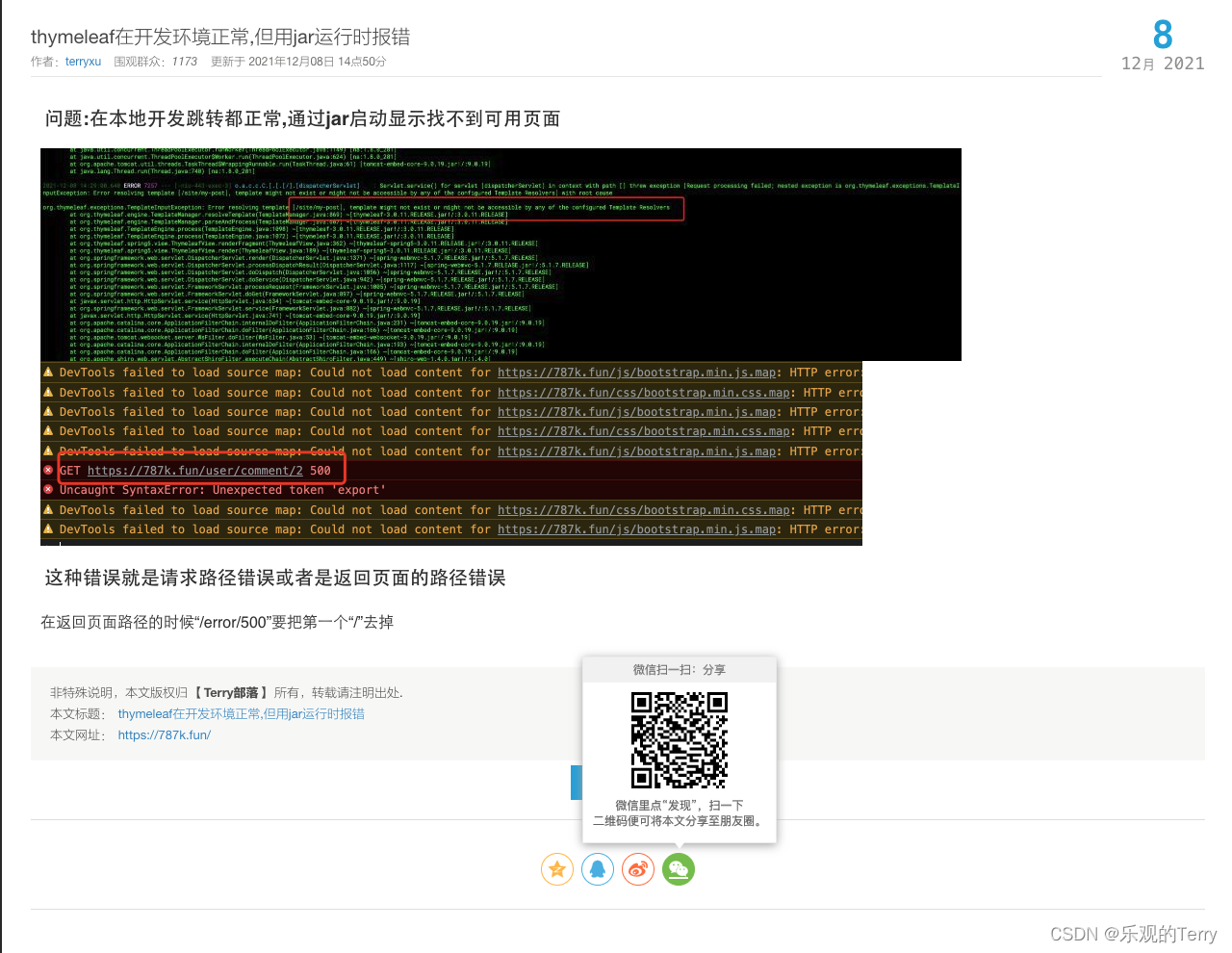The height and width of the screenshot is (953, 1232).
Task: Click the popup title 微信扫一扫：分享
Action: click(x=680, y=670)
